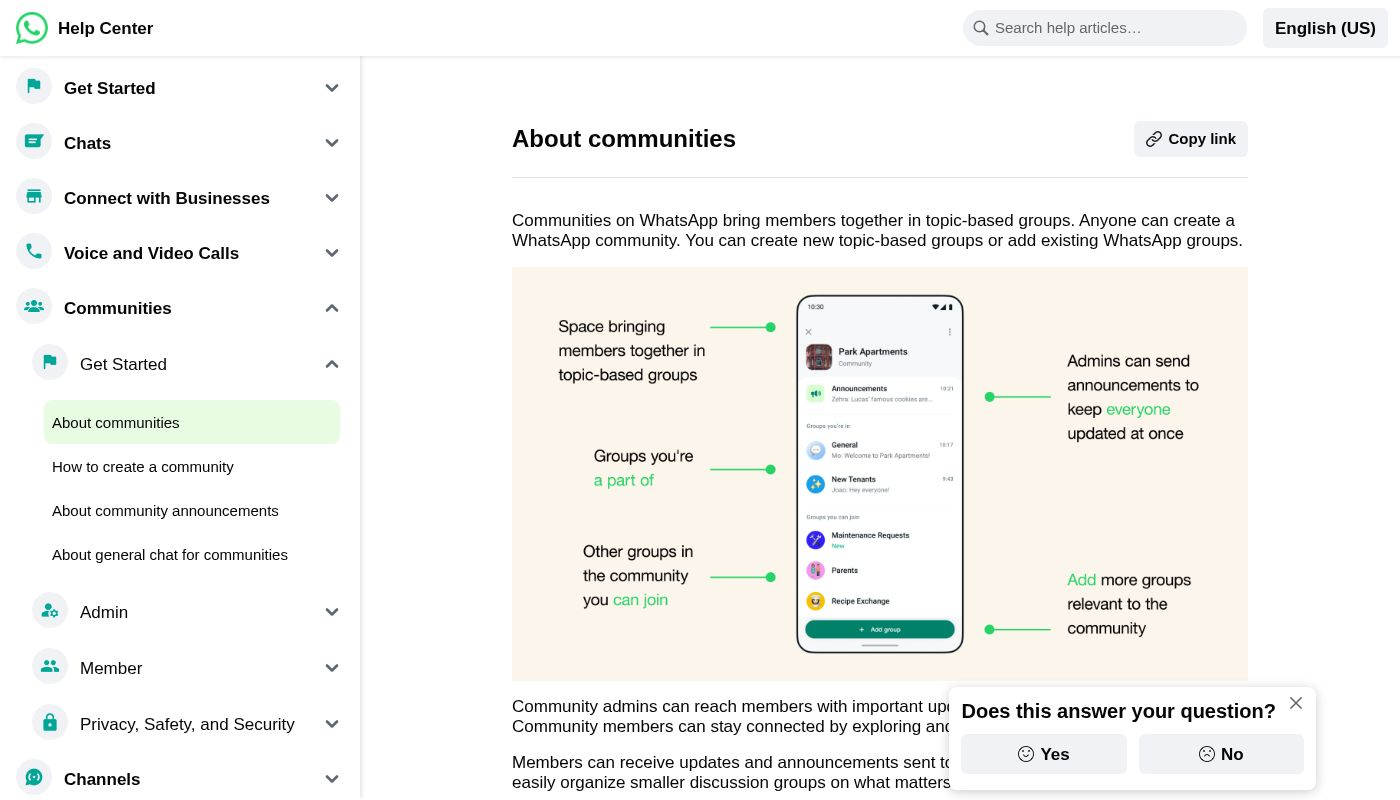The height and width of the screenshot is (800, 1400).
Task: Collapse the Communities section chevron
Action: [332, 308]
